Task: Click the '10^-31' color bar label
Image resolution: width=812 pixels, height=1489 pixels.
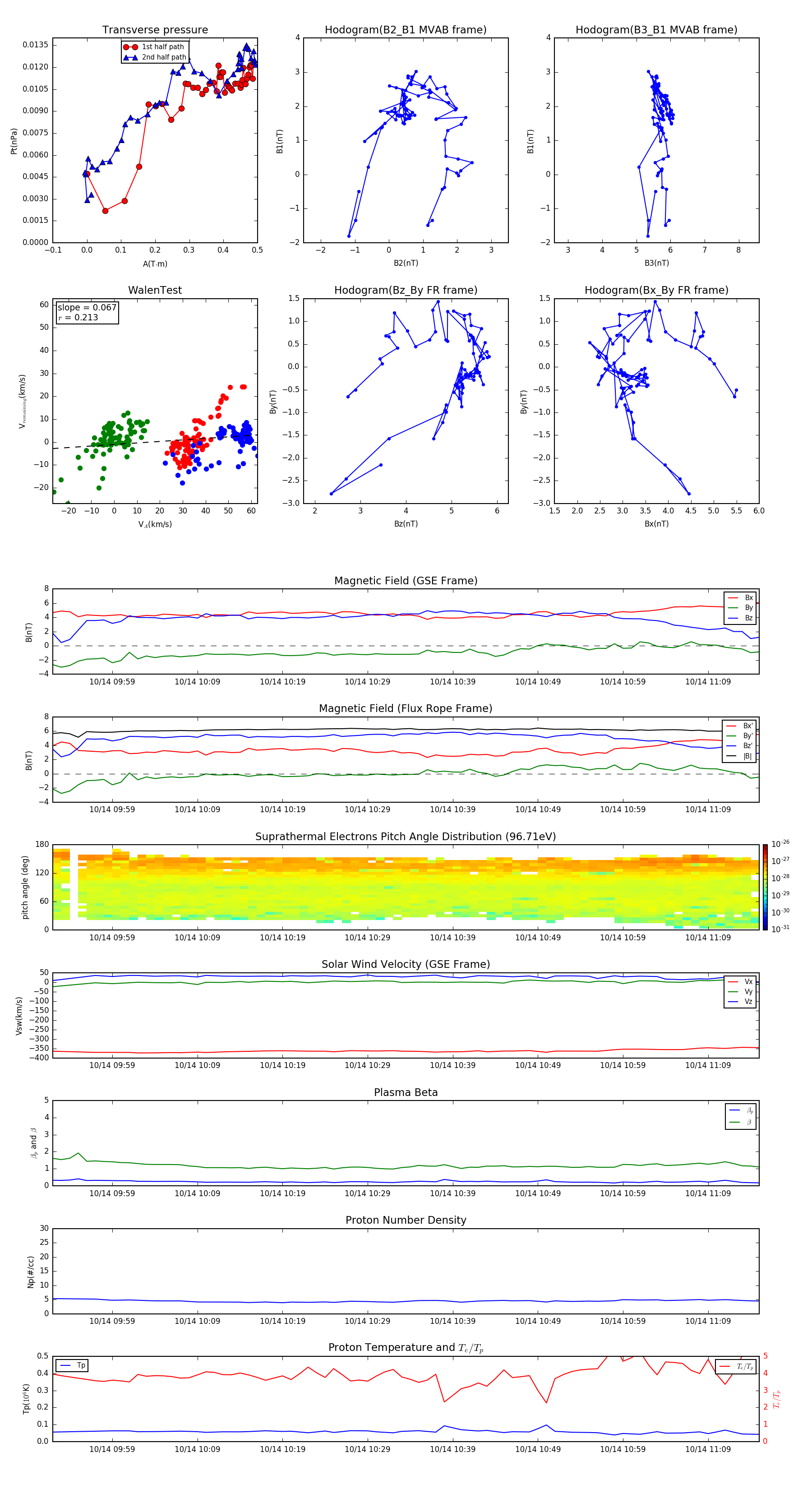Action: 780,929
